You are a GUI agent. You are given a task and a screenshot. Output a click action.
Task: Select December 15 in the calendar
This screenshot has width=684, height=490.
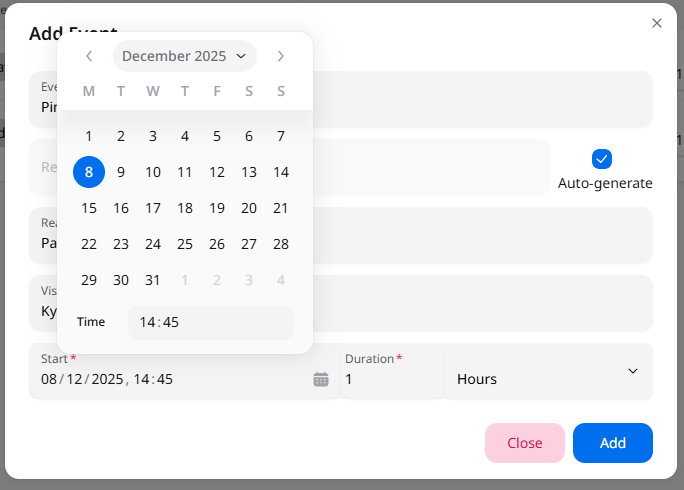[x=89, y=208]
